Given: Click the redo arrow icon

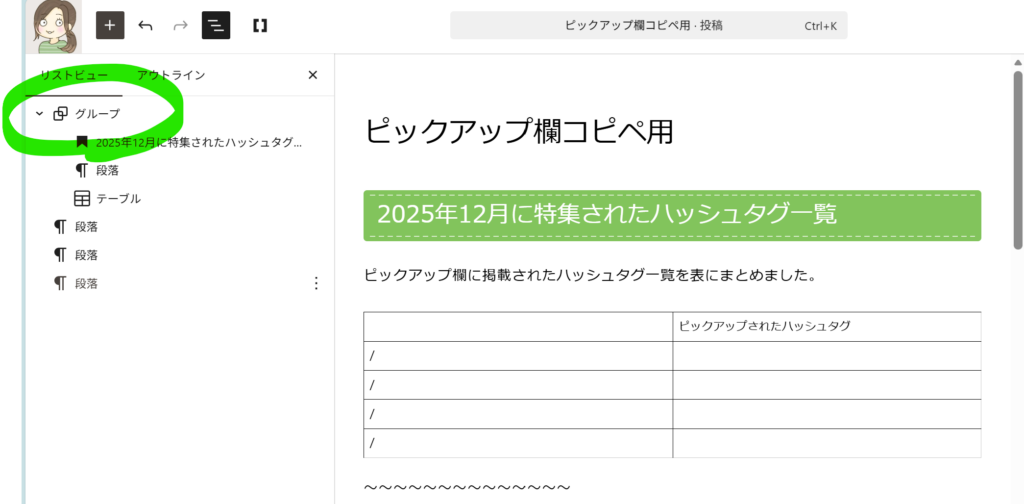Looking at the screenshot, I should (x=180, y=25).
